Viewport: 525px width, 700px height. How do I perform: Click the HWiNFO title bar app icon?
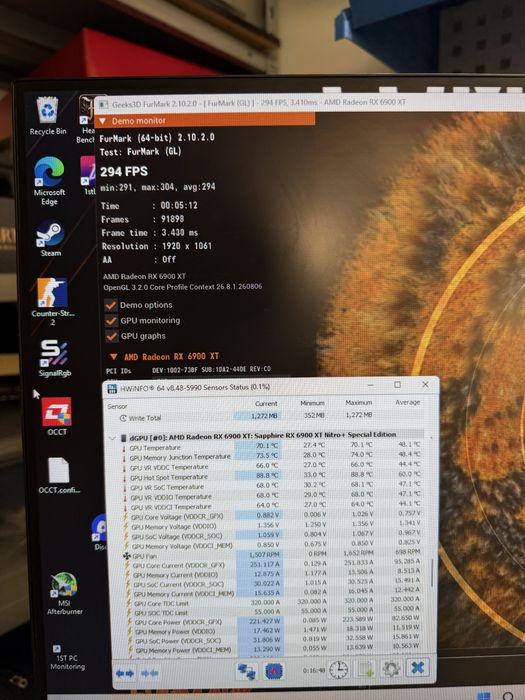tap(112, 389)
